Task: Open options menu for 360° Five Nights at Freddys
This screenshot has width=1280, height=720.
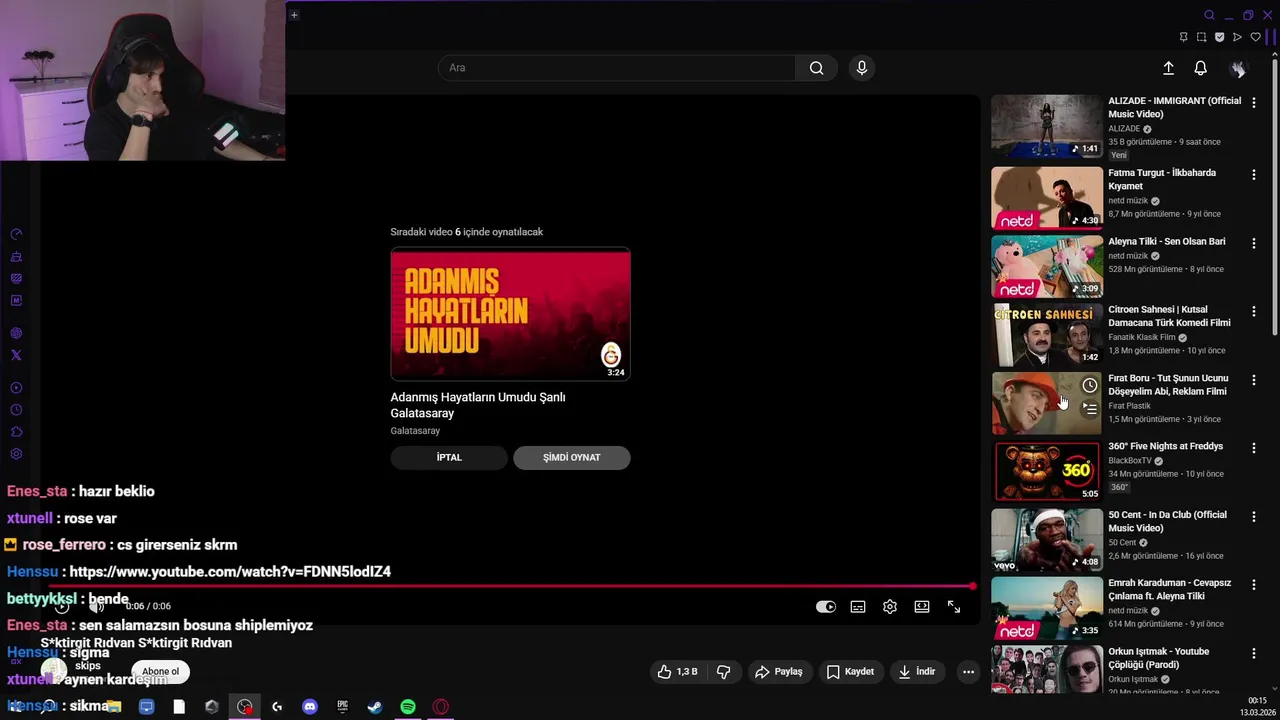Action: click(x=1253, y=448)
